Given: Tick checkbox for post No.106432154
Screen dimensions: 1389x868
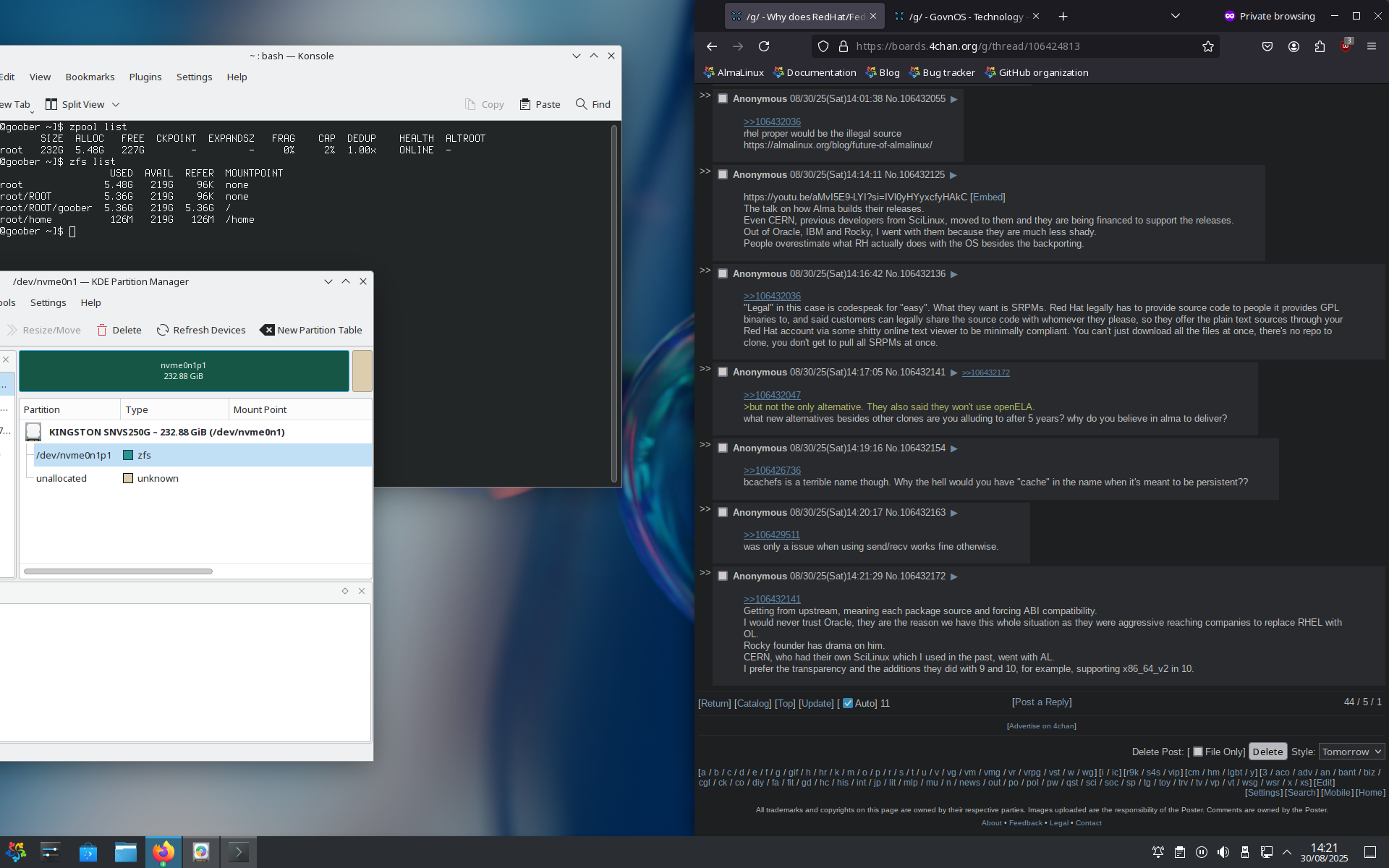Looking at the screenshot, I should pyautogui.click(x=723, y=448).
